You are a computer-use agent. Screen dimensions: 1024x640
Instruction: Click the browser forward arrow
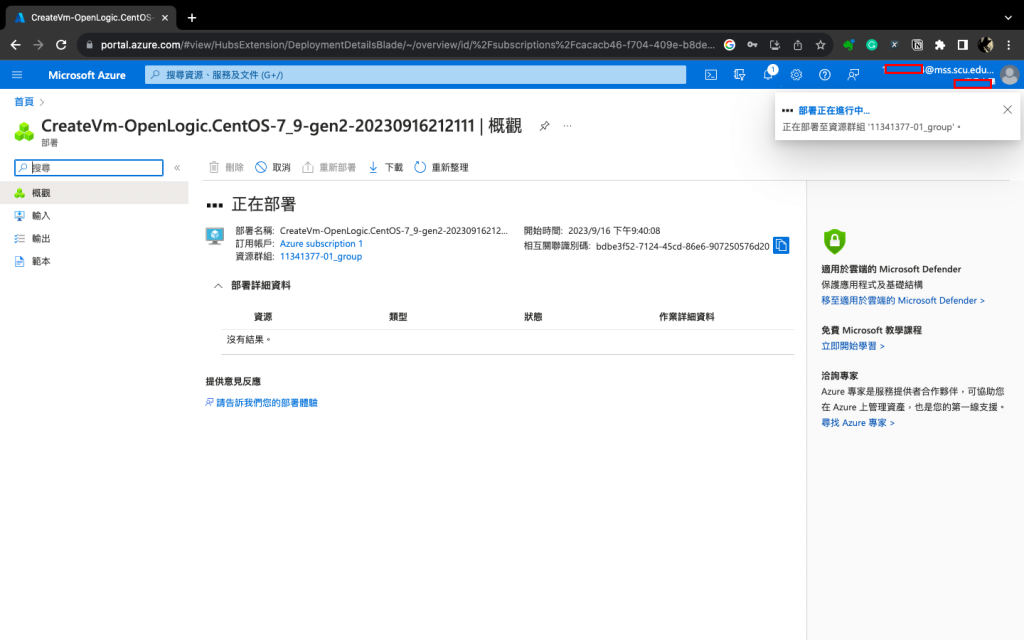pos(38,45)
